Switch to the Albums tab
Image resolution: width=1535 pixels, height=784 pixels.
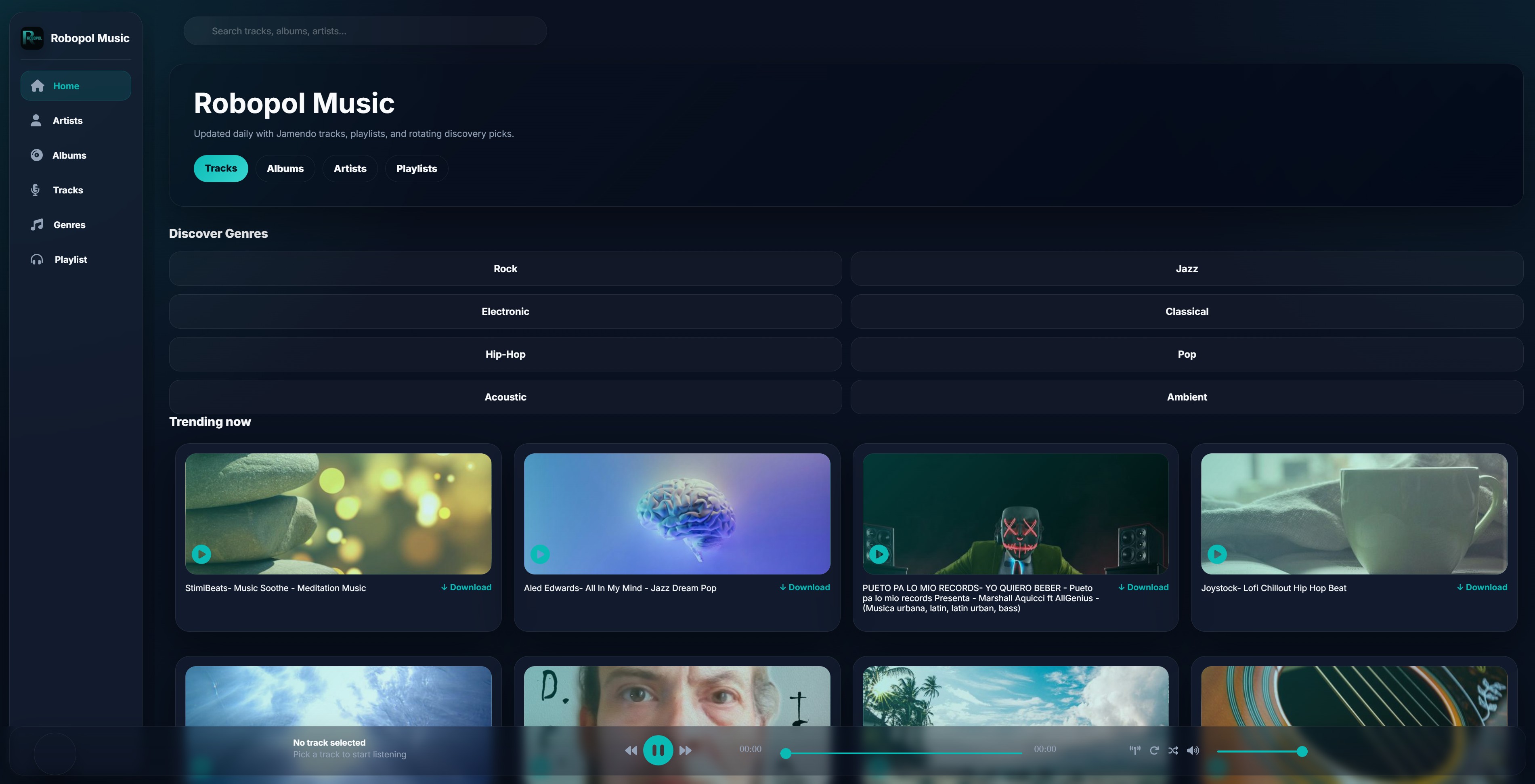click(285, 168)
